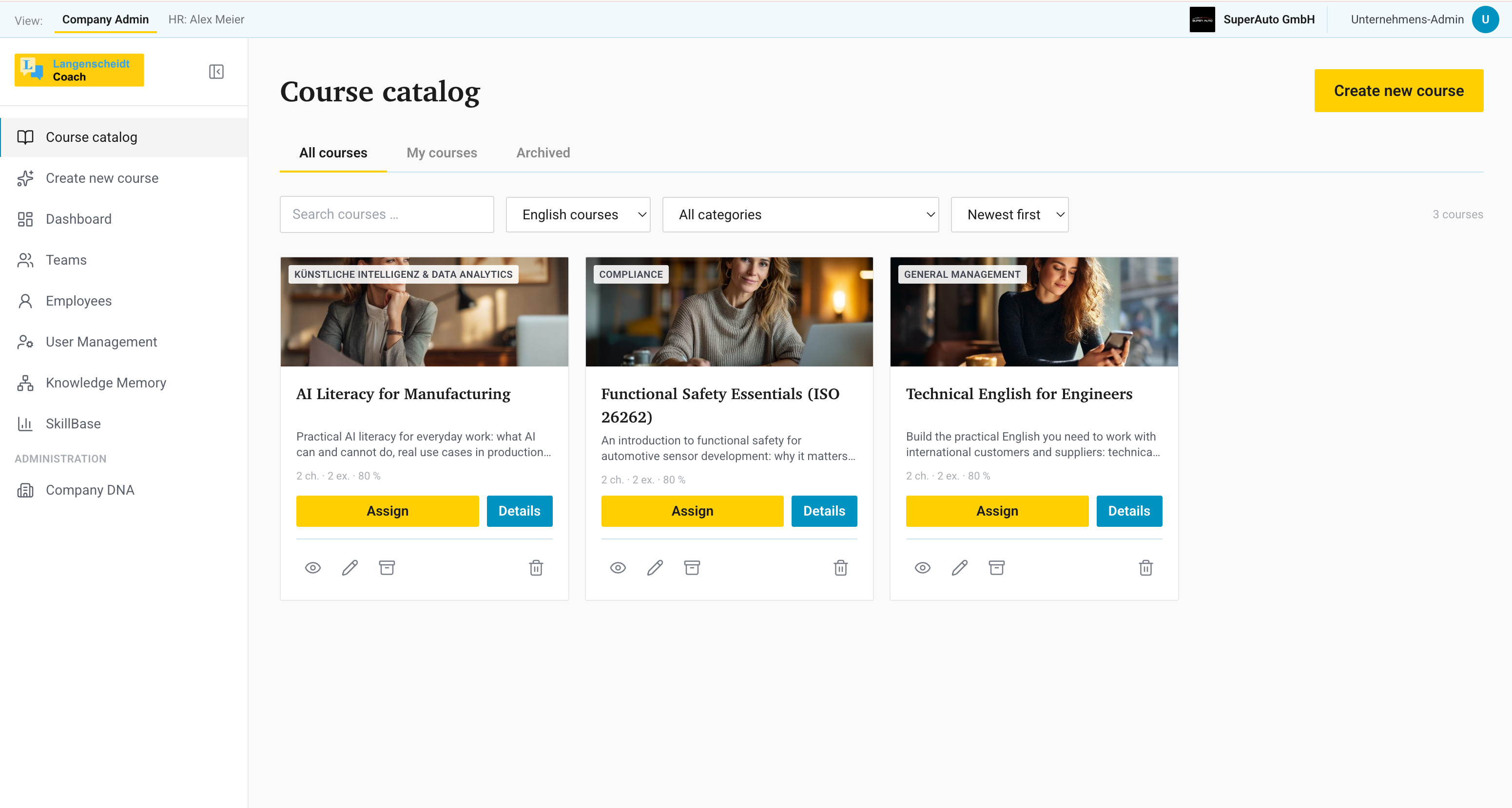Select the Company Admin view tab

click(106, 19)
